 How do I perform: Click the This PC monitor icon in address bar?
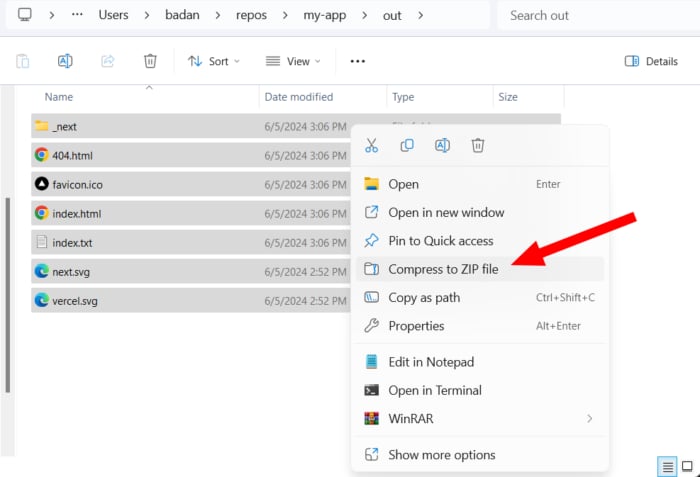tap(25, 15)
